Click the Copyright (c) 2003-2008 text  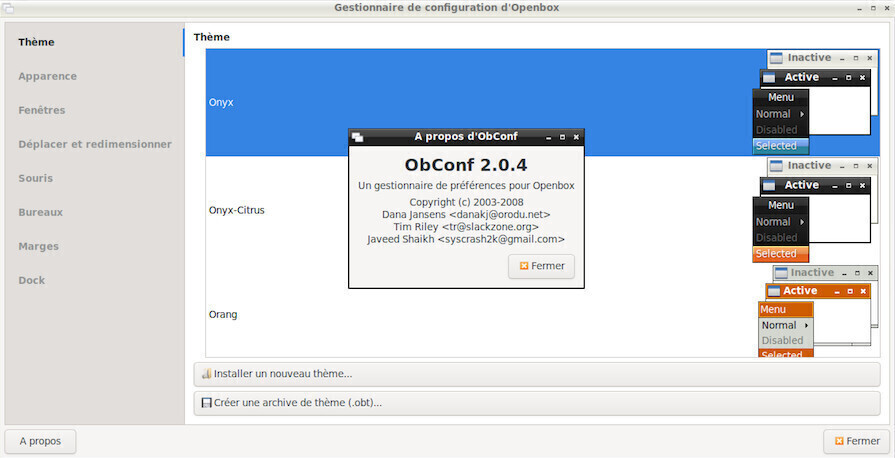tap(466, 202)
